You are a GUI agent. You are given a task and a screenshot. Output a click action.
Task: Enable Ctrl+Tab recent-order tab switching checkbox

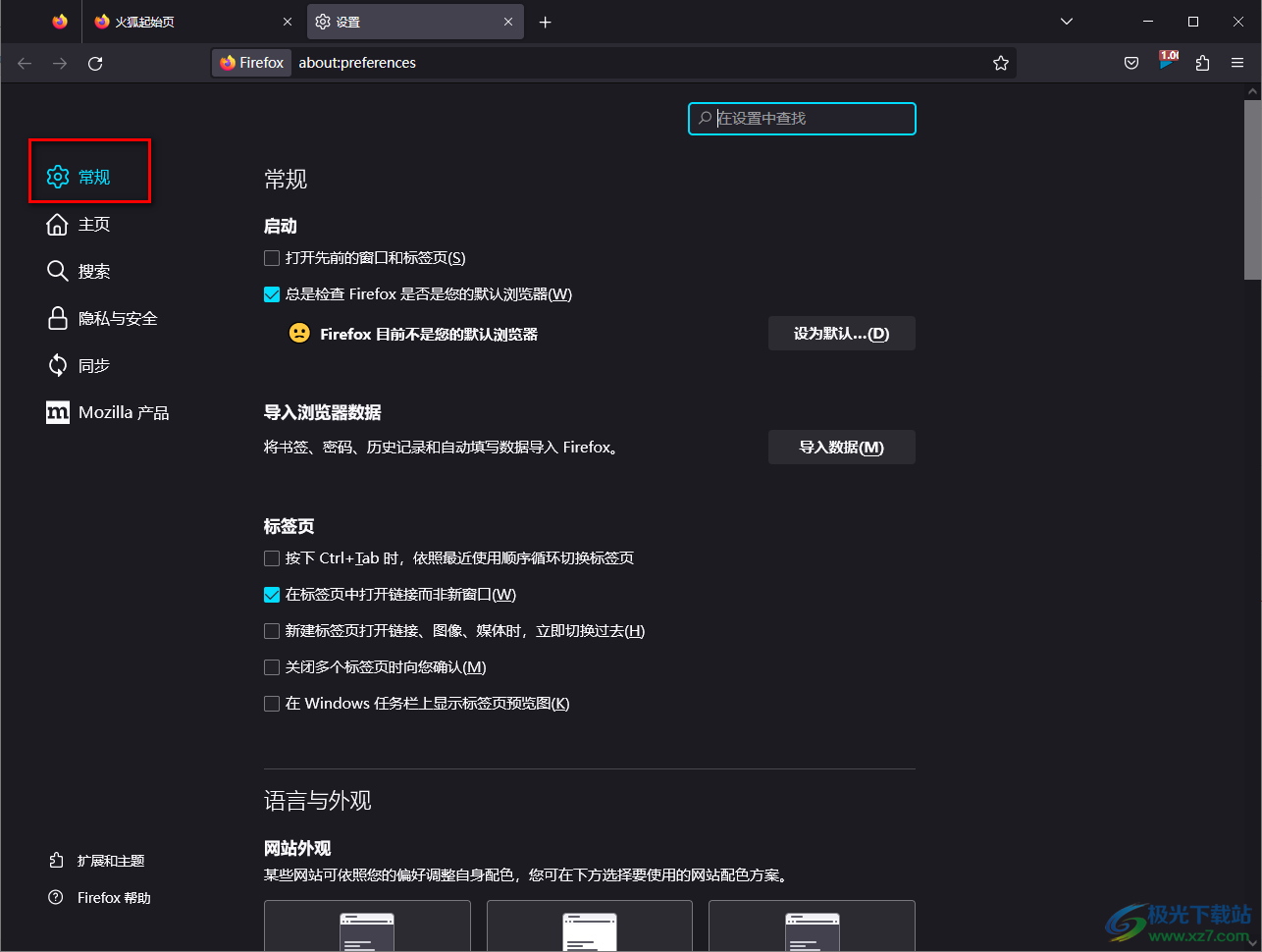pyautogui.click(x=272, y=558)
